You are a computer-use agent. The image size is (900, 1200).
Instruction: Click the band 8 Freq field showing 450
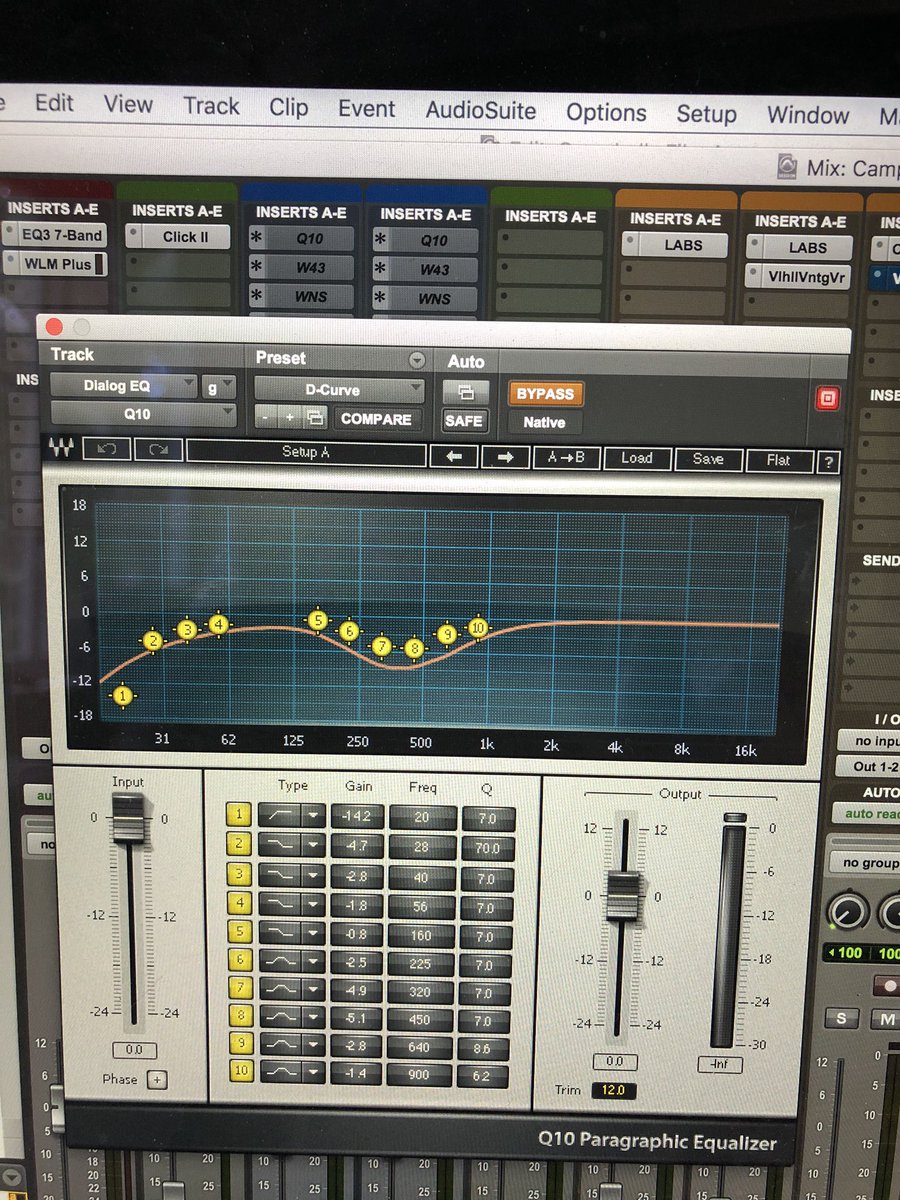420,1021
